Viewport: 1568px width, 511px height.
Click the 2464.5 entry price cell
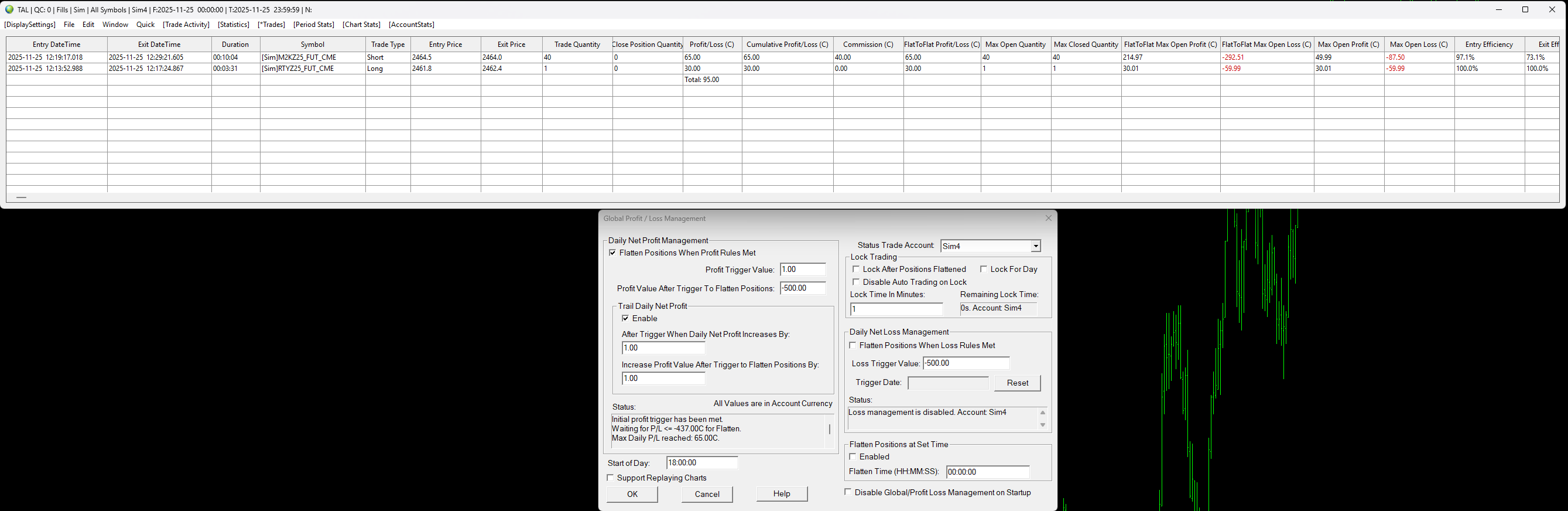coord(446,57)
